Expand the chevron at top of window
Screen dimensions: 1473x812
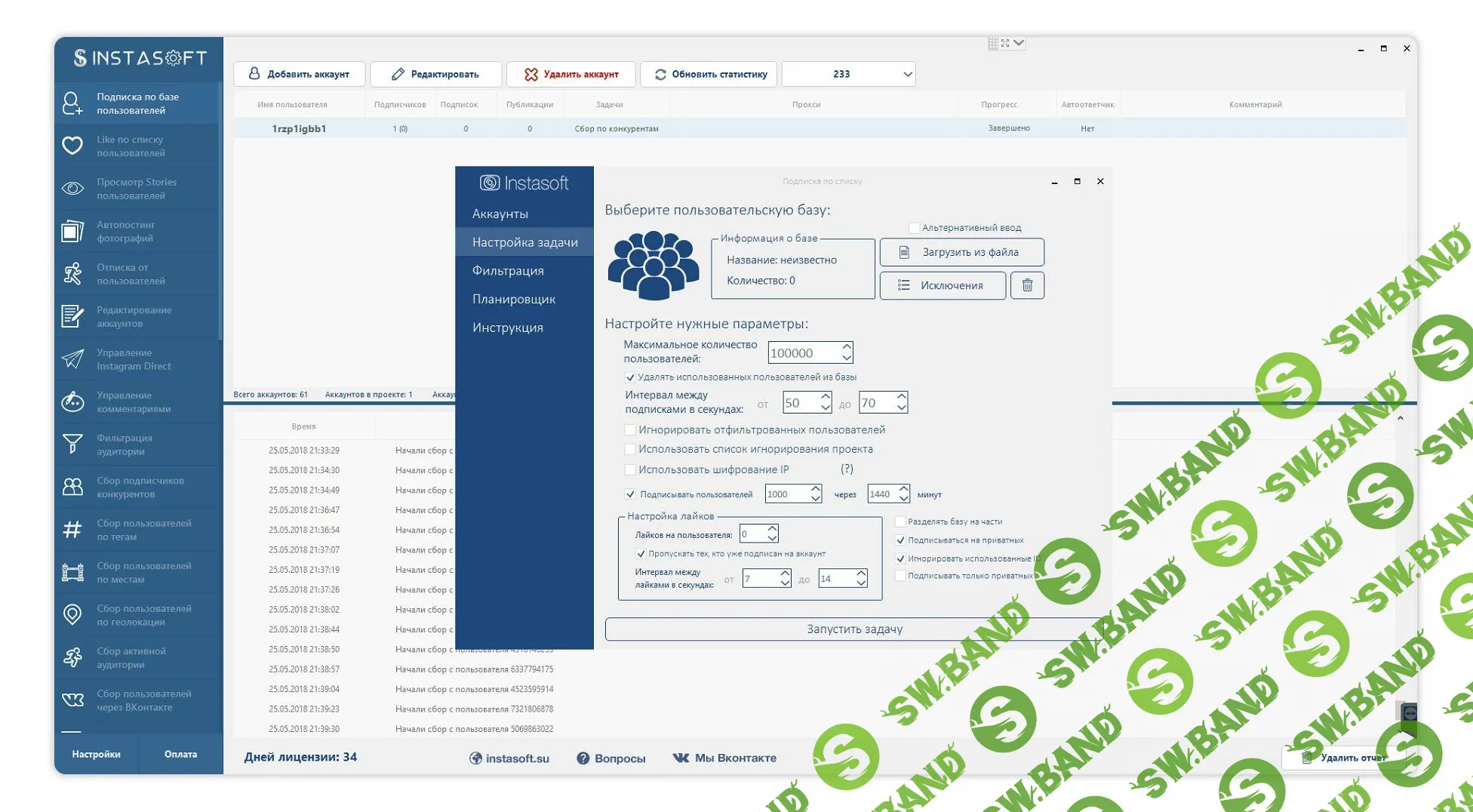point(1019,43)
